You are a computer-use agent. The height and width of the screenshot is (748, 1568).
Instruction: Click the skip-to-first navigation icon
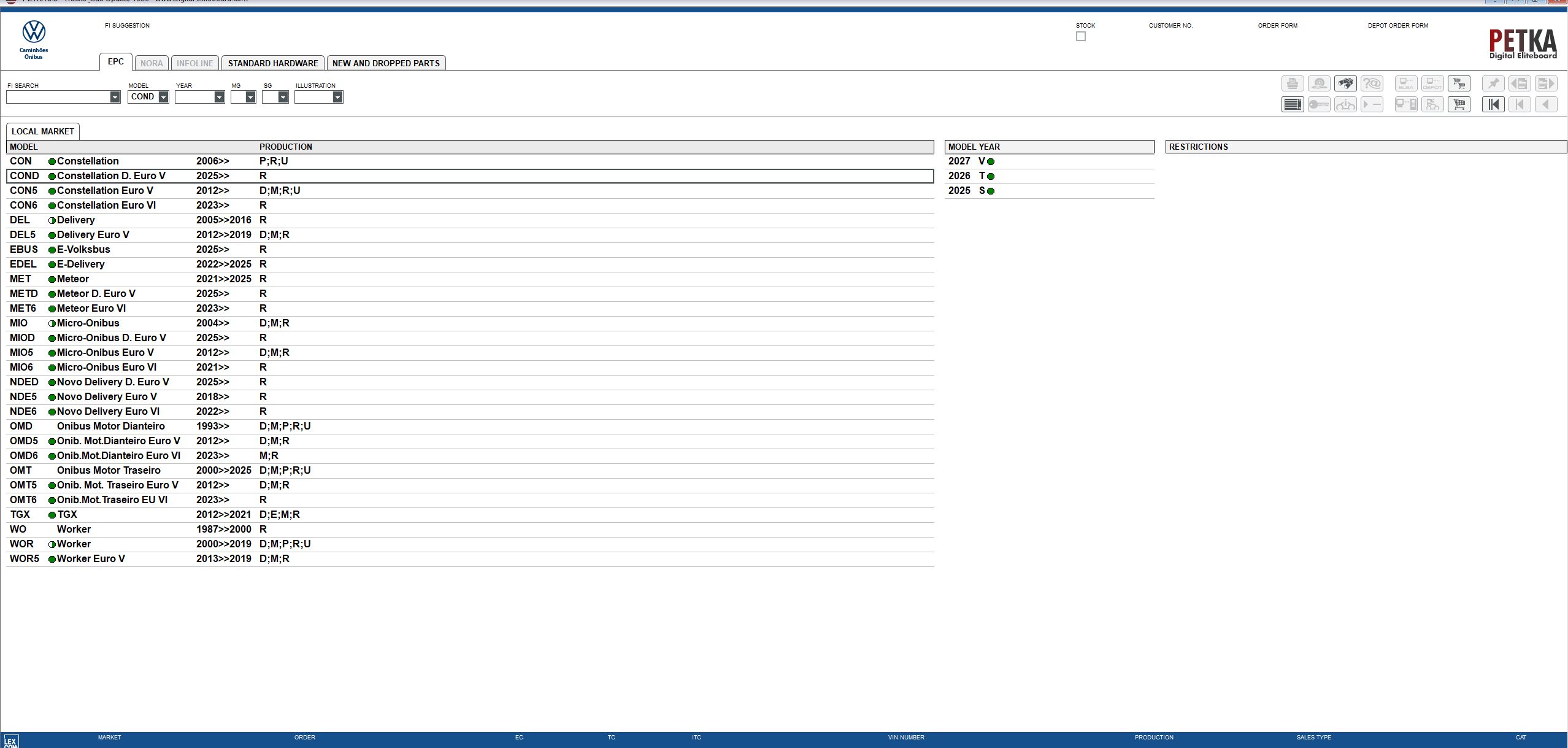coord(1493,104)
